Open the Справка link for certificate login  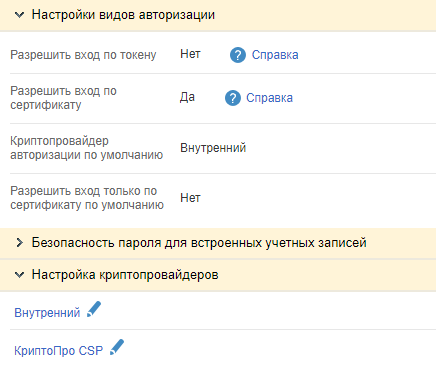pyautogui.click(x=269, y=98)
